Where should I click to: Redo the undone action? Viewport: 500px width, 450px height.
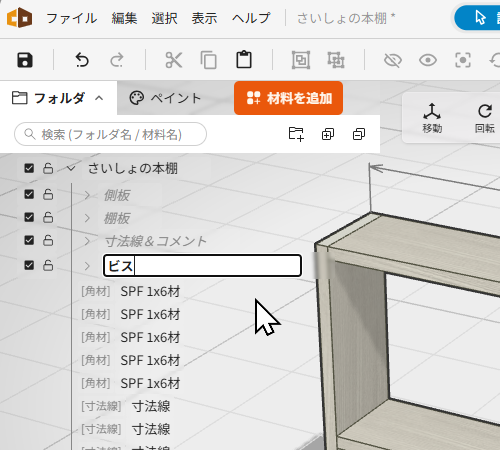coord(117,60)
